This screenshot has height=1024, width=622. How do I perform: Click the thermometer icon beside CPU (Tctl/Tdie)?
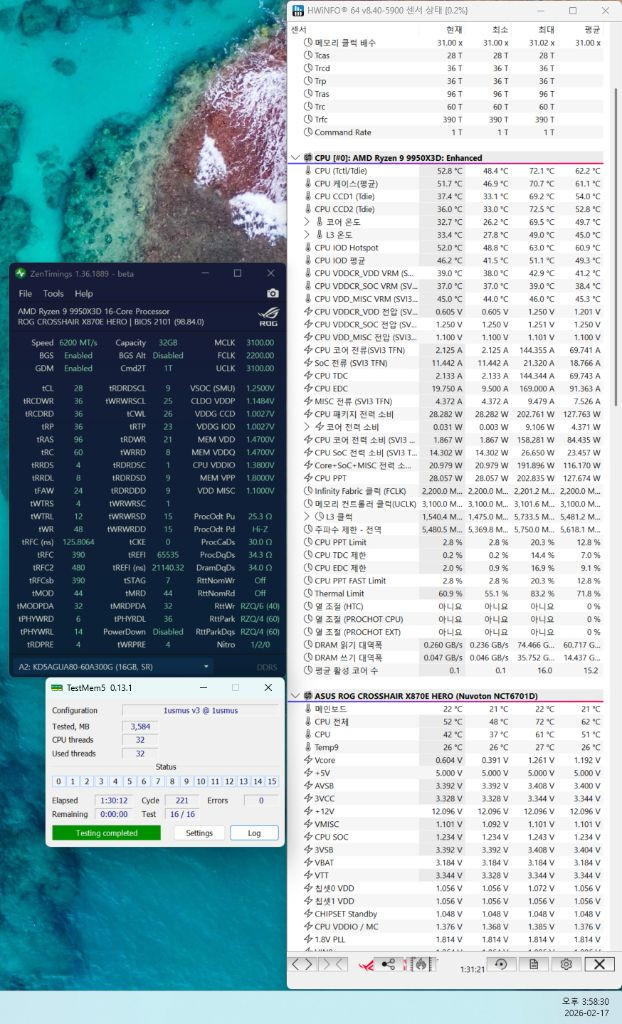[308, 171]
